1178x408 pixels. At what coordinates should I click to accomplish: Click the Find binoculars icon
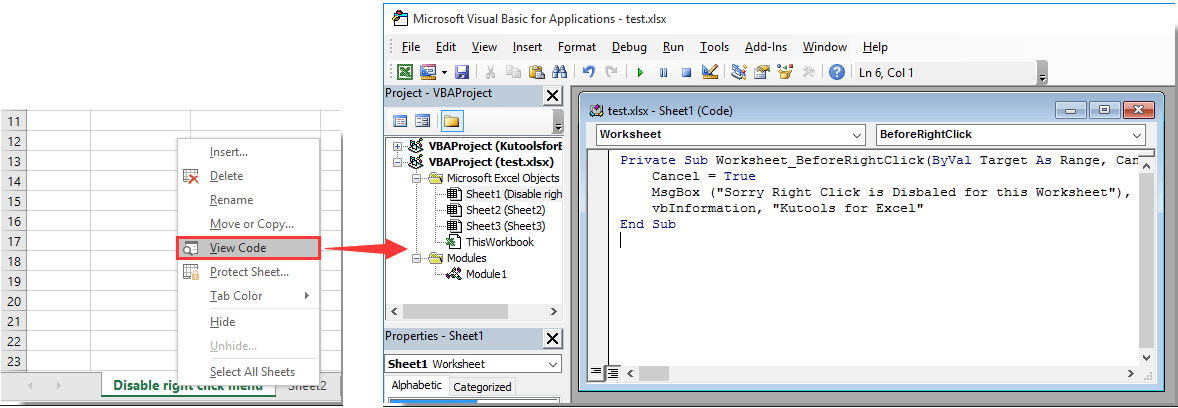(x=560, y=72)
